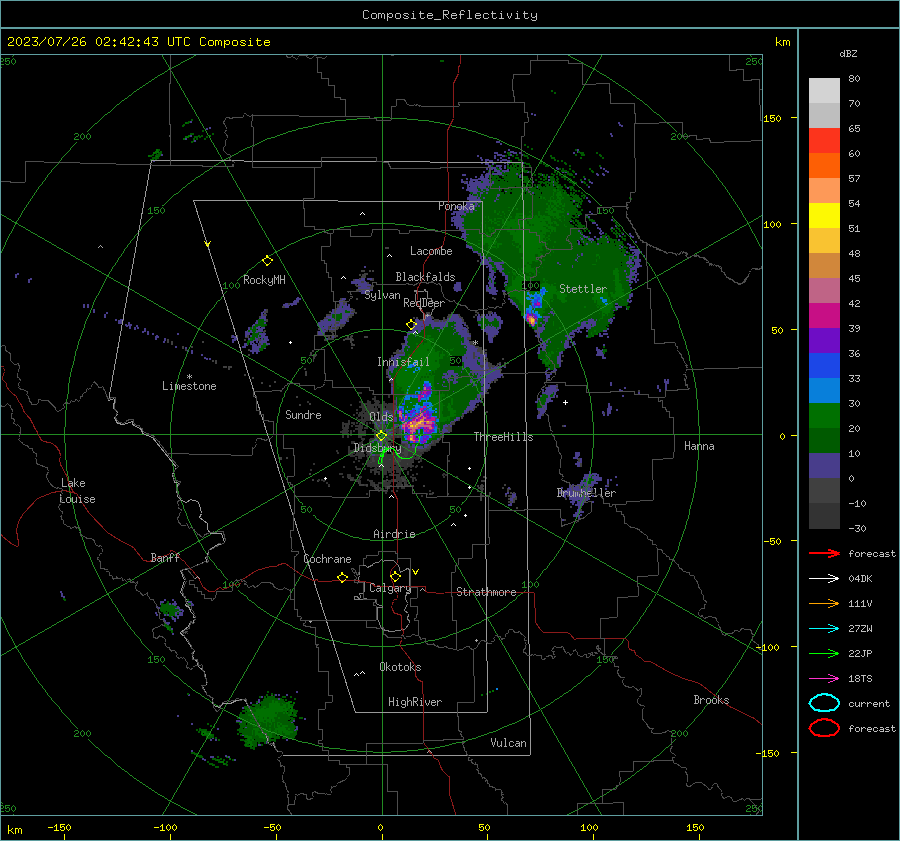Pick the yellow 54 dBZ color swatch
Image resolution: width=900 pixels, height=841 pixels.
pos(824,215)
